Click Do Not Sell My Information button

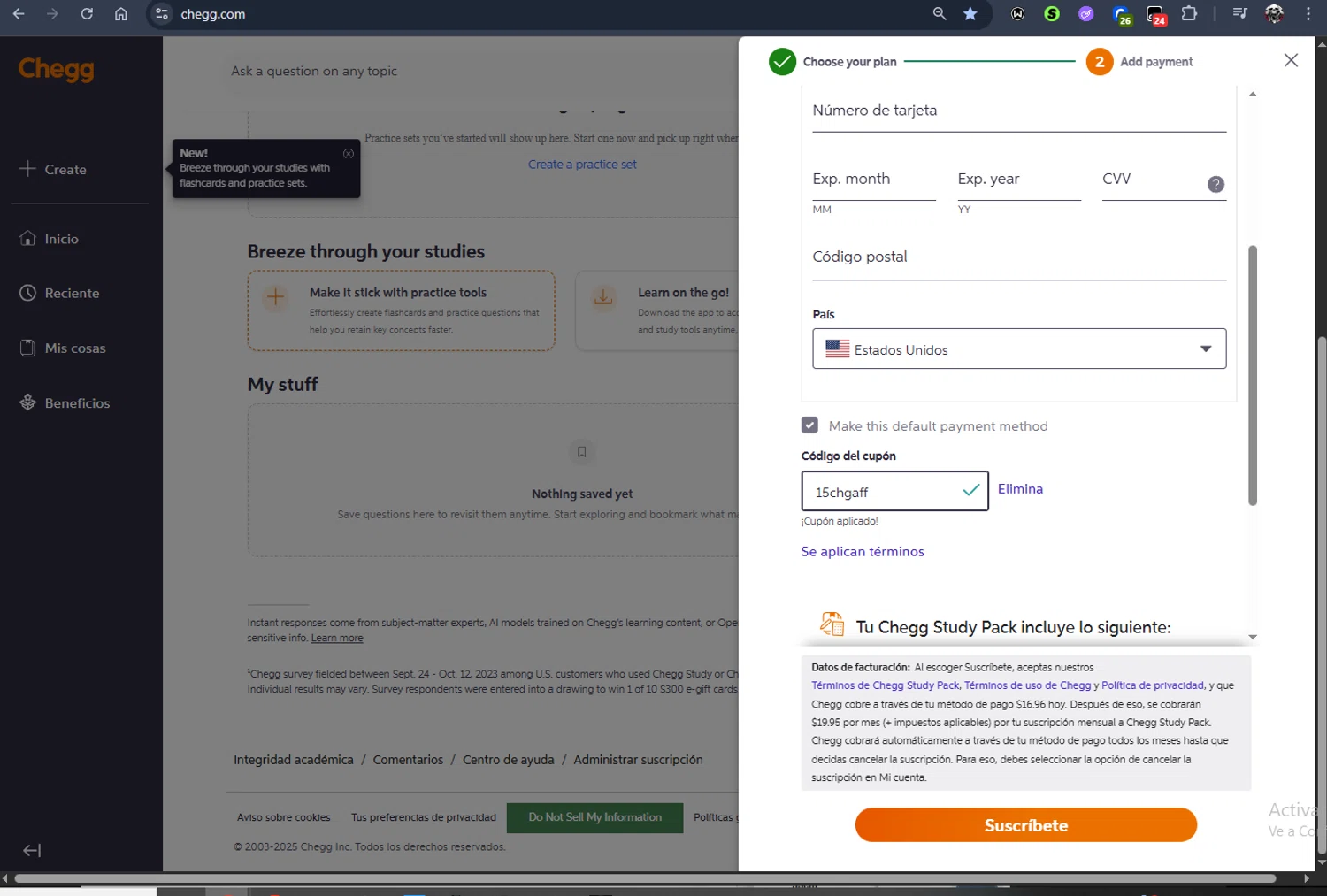pyautogui.click(x=594, y=817)
